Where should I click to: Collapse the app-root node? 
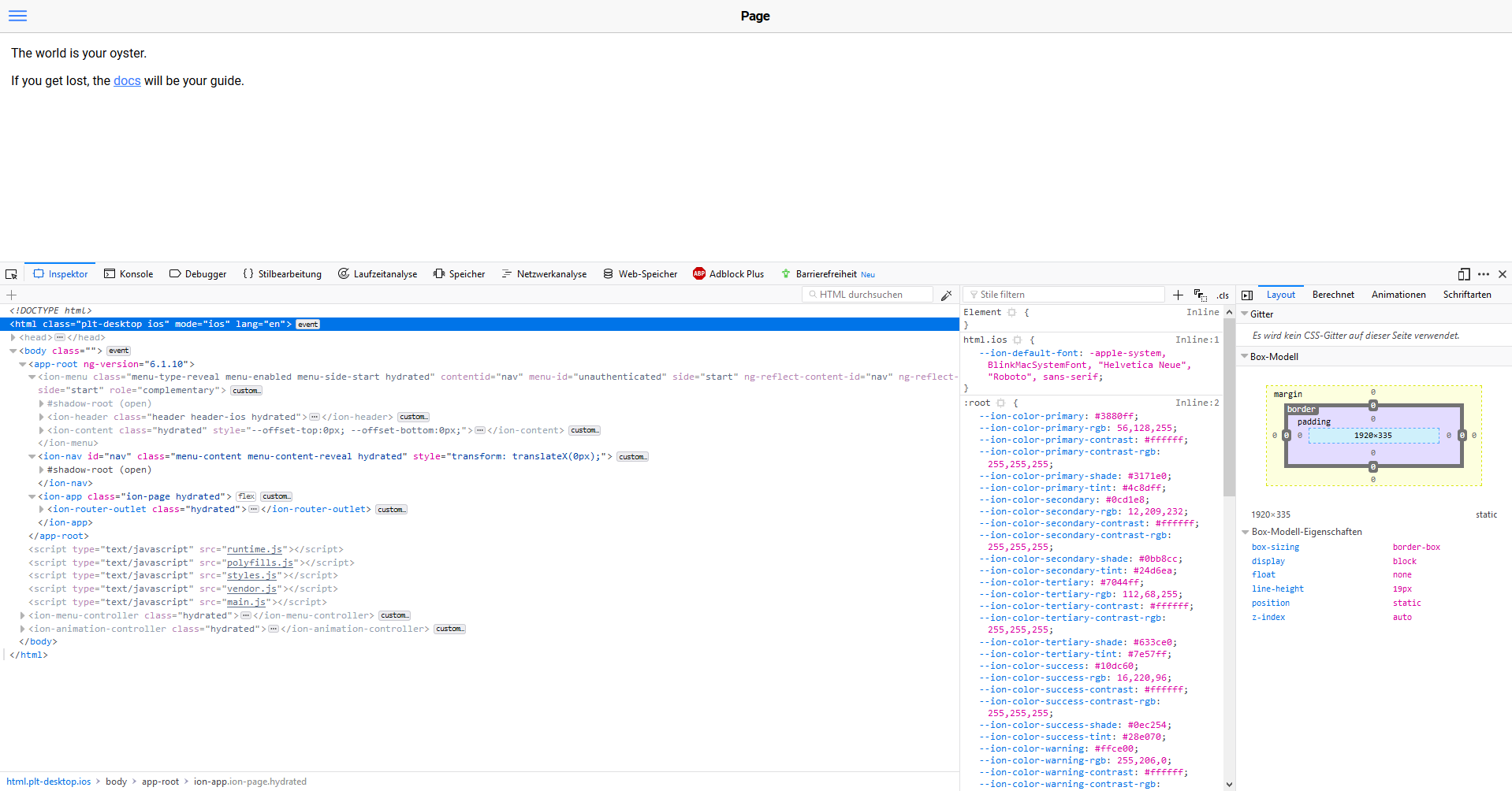23,364
